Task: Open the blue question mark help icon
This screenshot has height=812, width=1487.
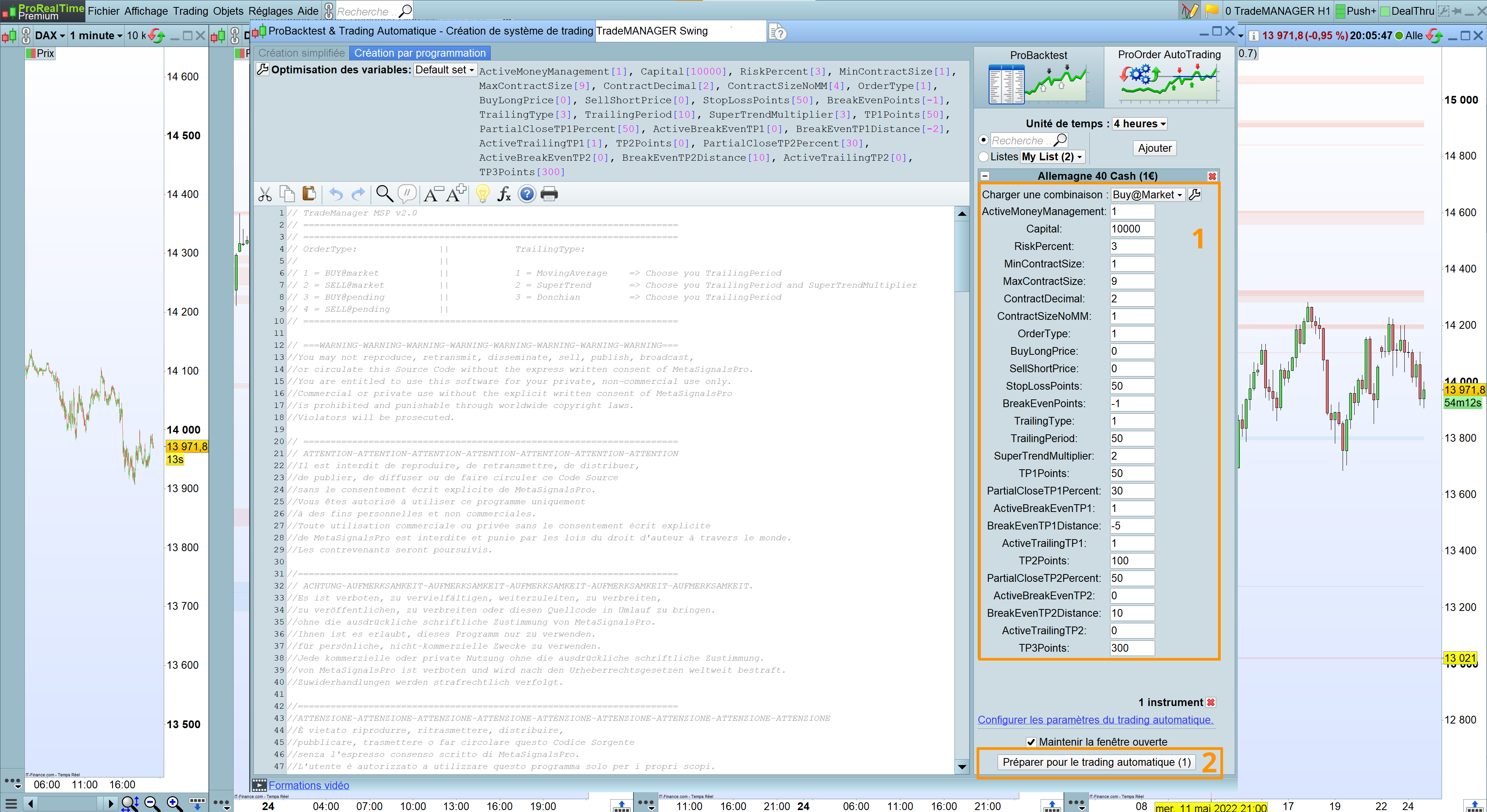Action: [526, 194]
